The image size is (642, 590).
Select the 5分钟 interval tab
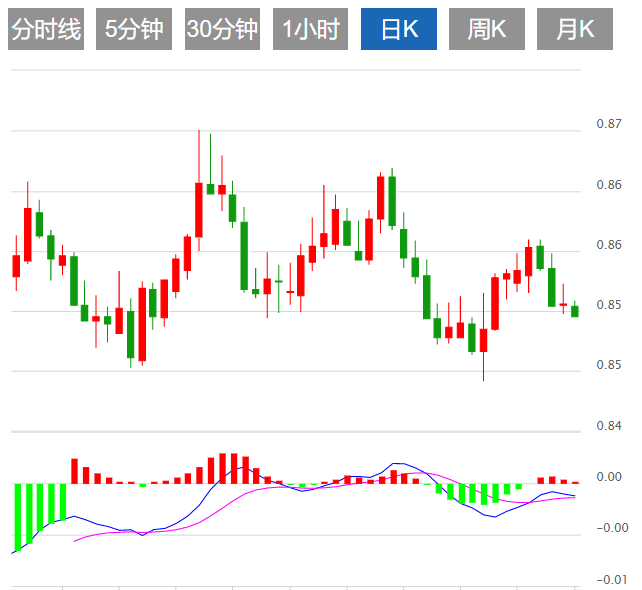pyautogui.click(x=134, y=29)
